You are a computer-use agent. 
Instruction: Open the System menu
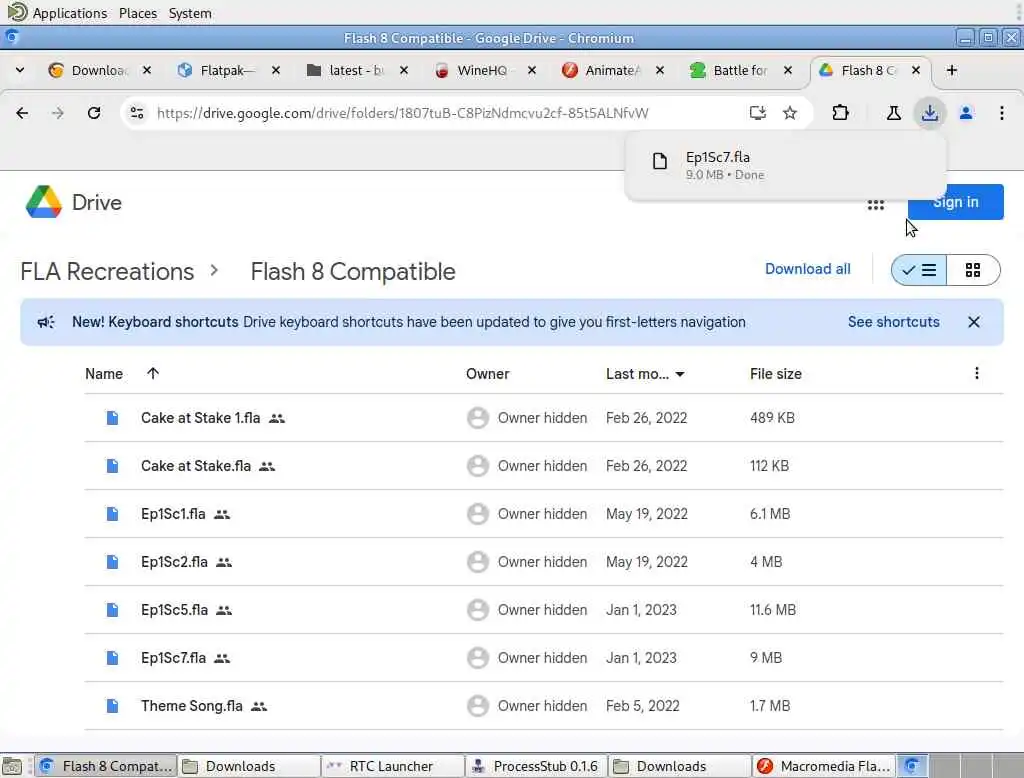coord(190,13)
